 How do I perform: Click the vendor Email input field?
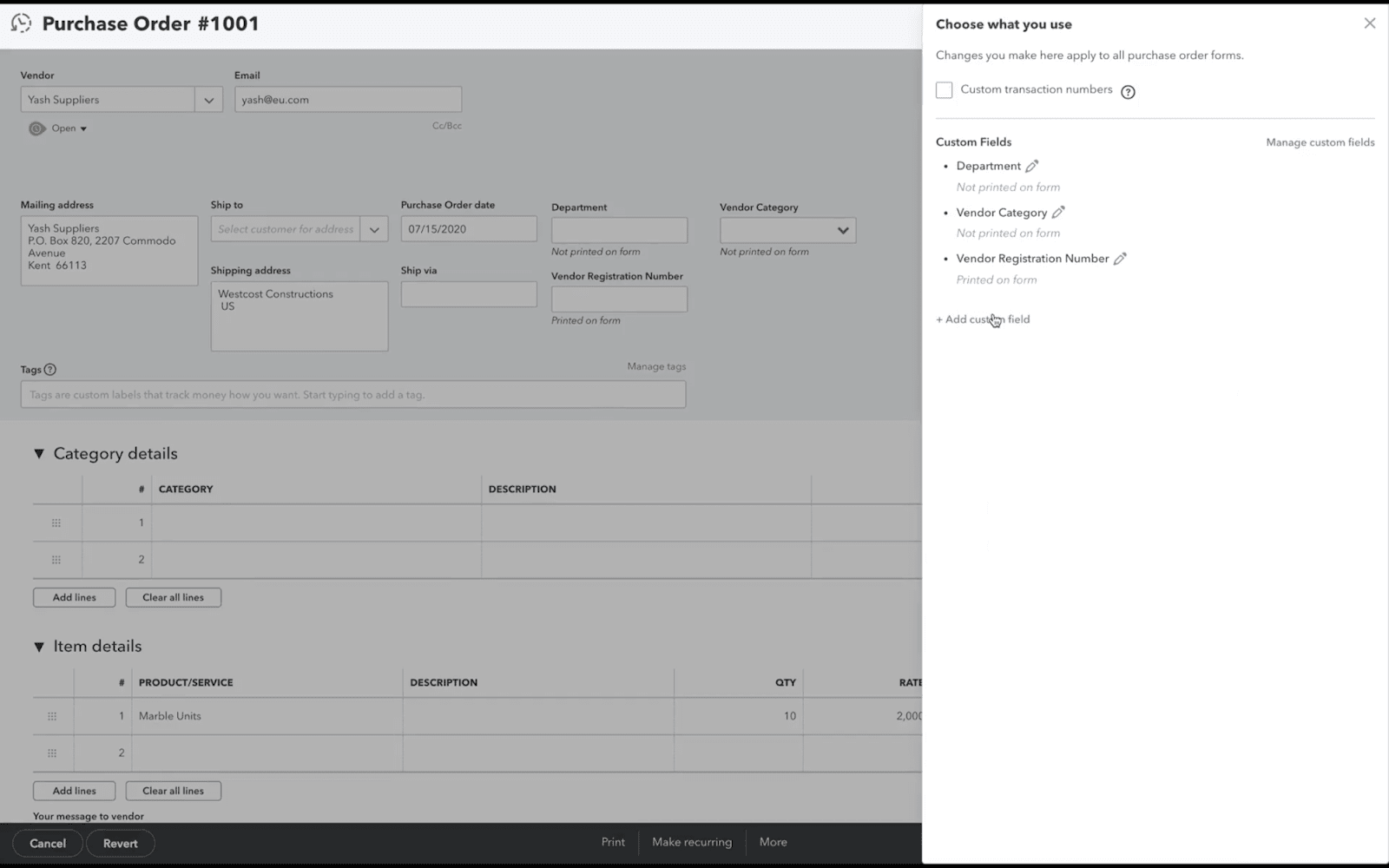348,100
